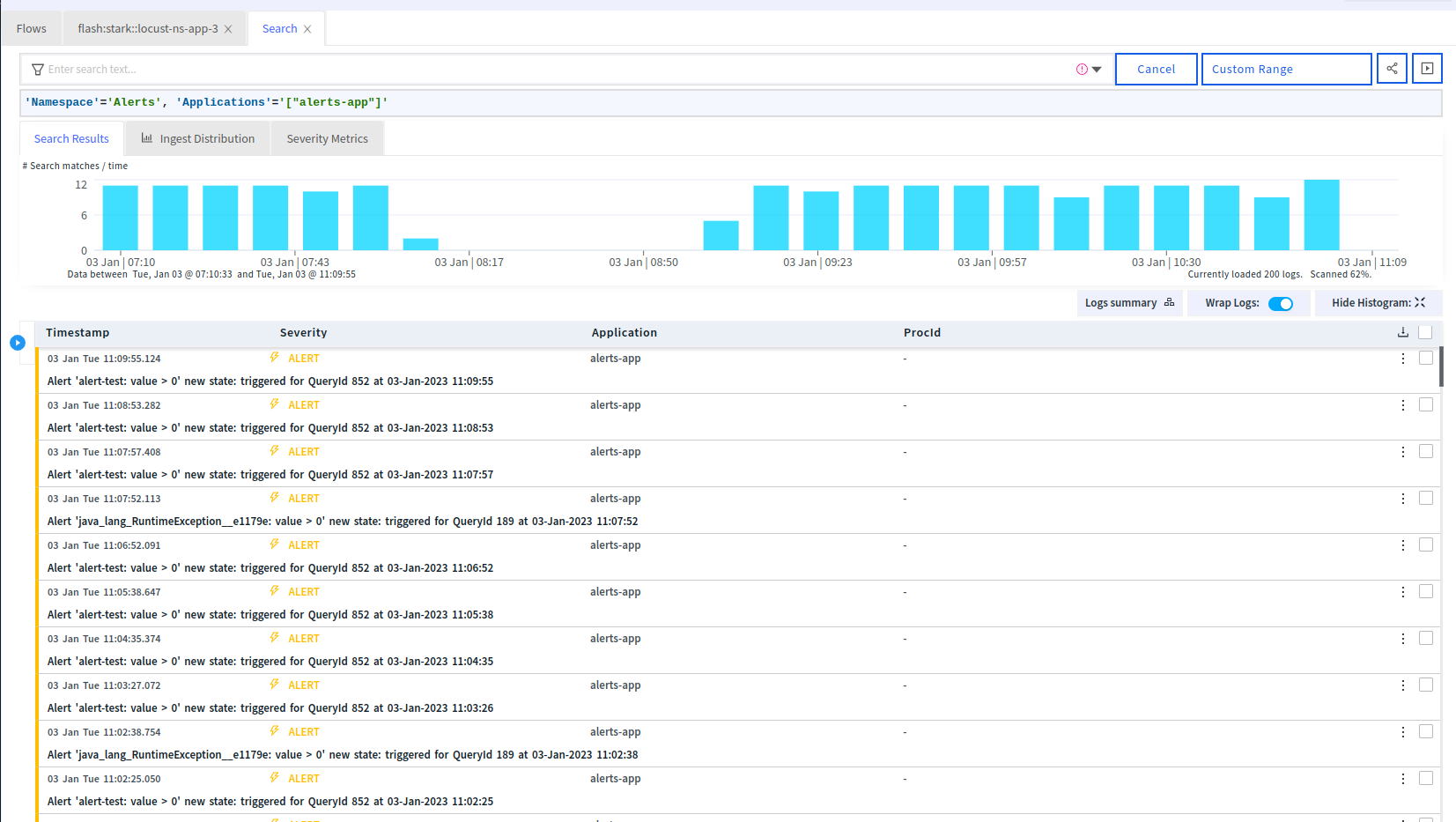This screenshot has width=1456, height=822.
Task: Click the tallest histogram bar near 11:09
Action: (x=1321, y=215)
